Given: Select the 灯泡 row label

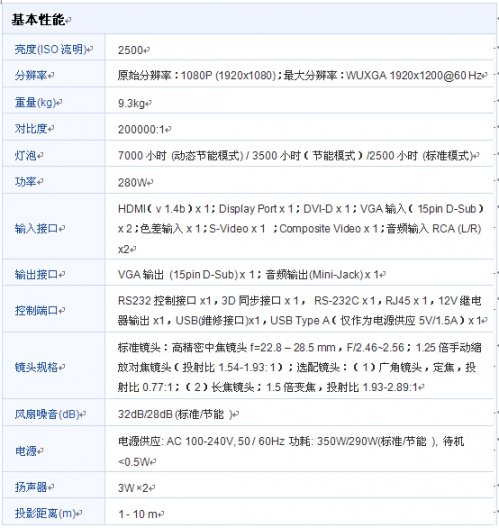Looking at the screenshot, I should (x=25, y=155).
